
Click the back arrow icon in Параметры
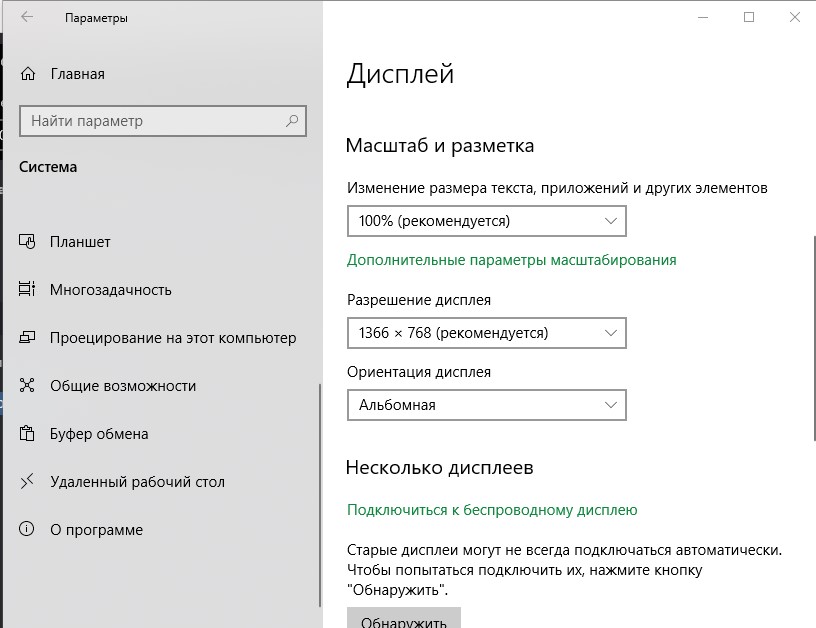pyautogui.click(x=27, y=17)
